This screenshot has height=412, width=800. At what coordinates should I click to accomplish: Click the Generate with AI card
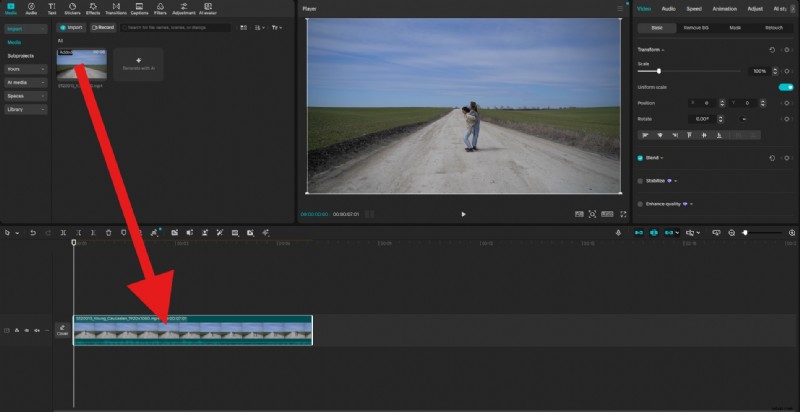point(138,64)
